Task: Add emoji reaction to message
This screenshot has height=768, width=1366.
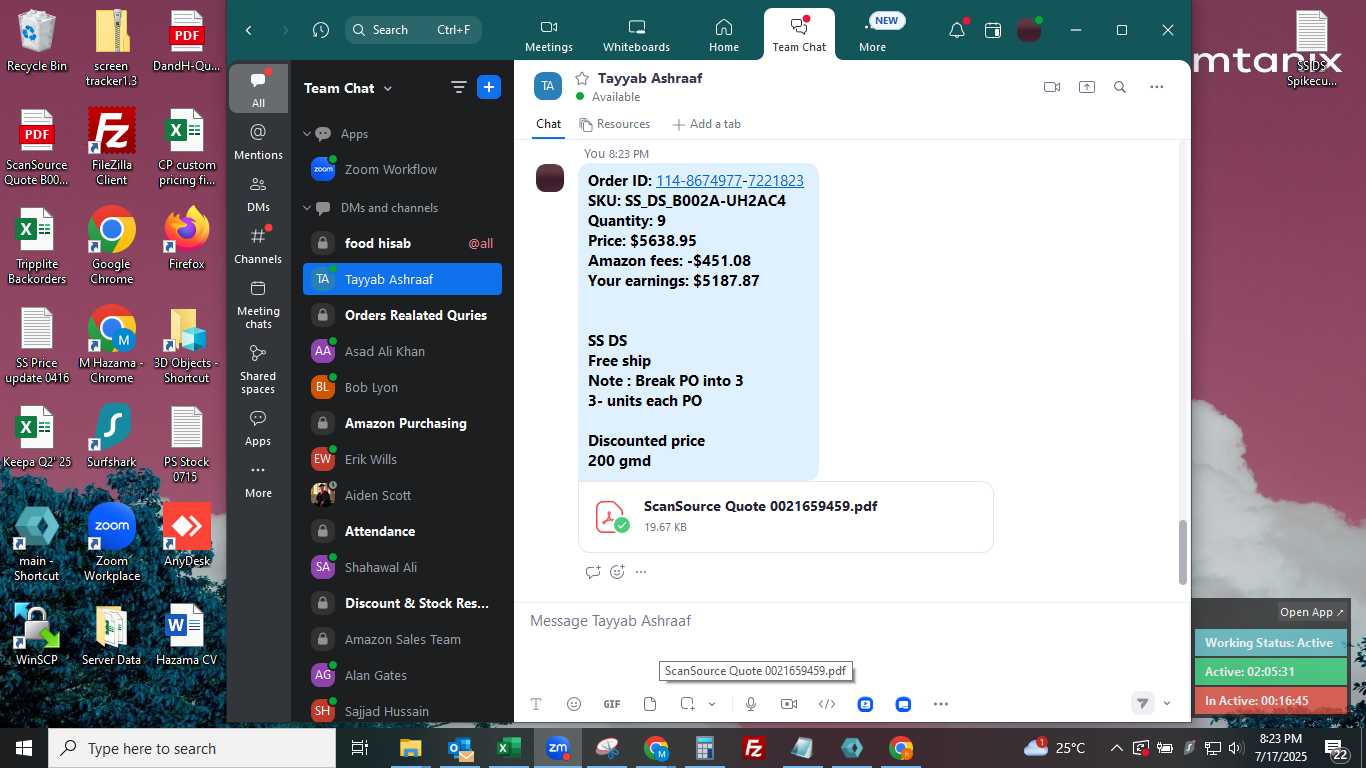Action: tap(617, 572)
